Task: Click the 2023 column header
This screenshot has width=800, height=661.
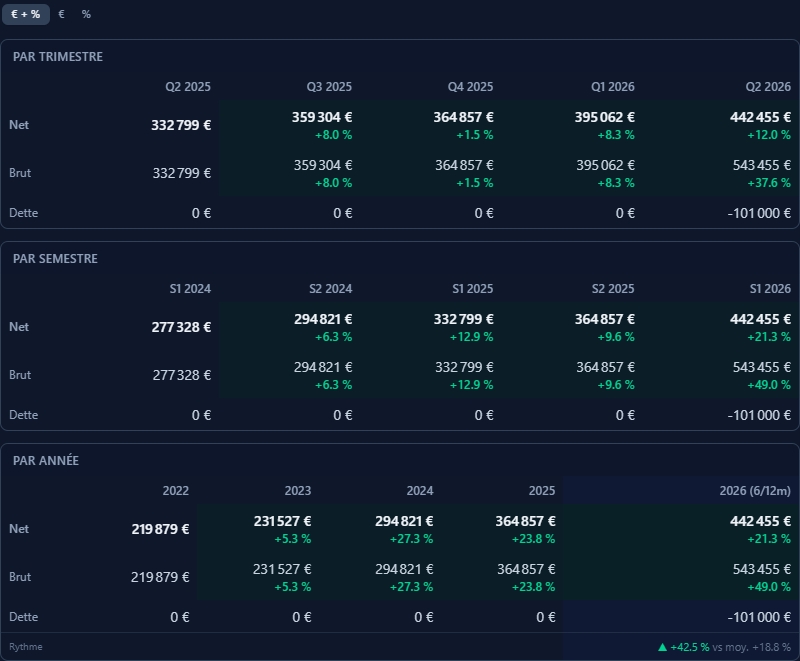Action: tap(298, 491)
